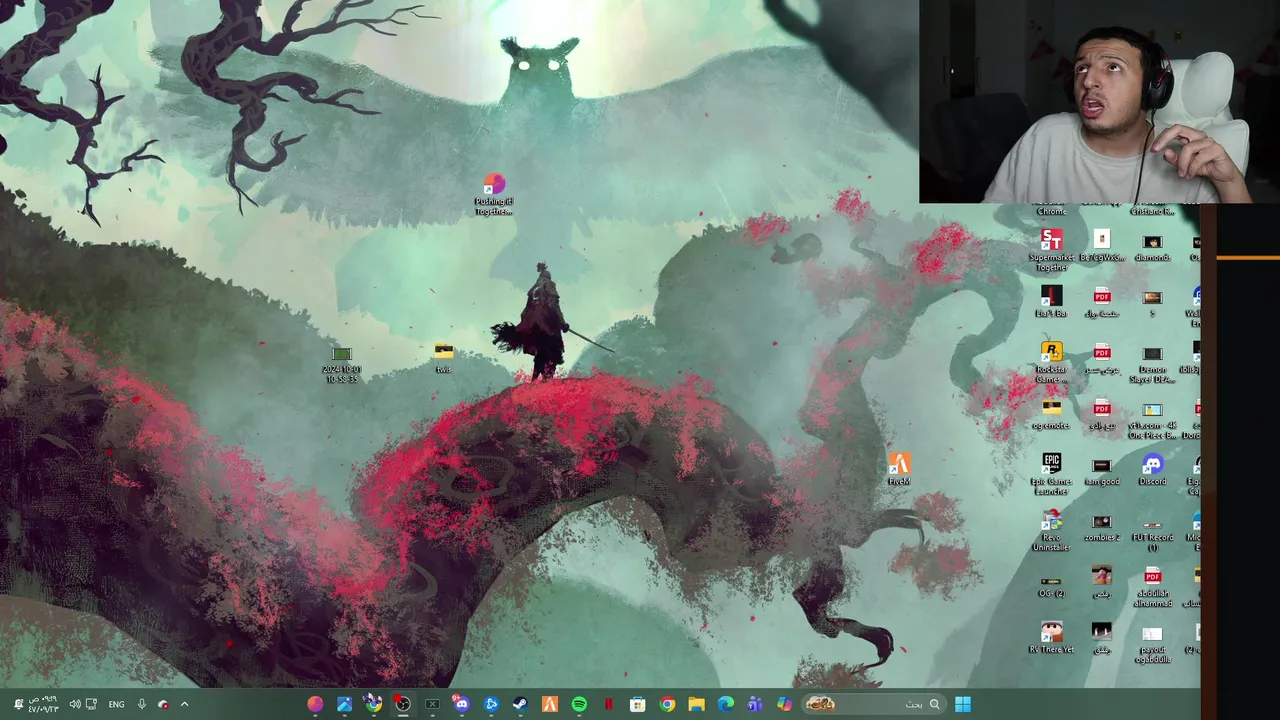The height and width of the screenshot is (720, 1280).
Task: Open the payout ogabdulla file
Action: (1152, 645)
